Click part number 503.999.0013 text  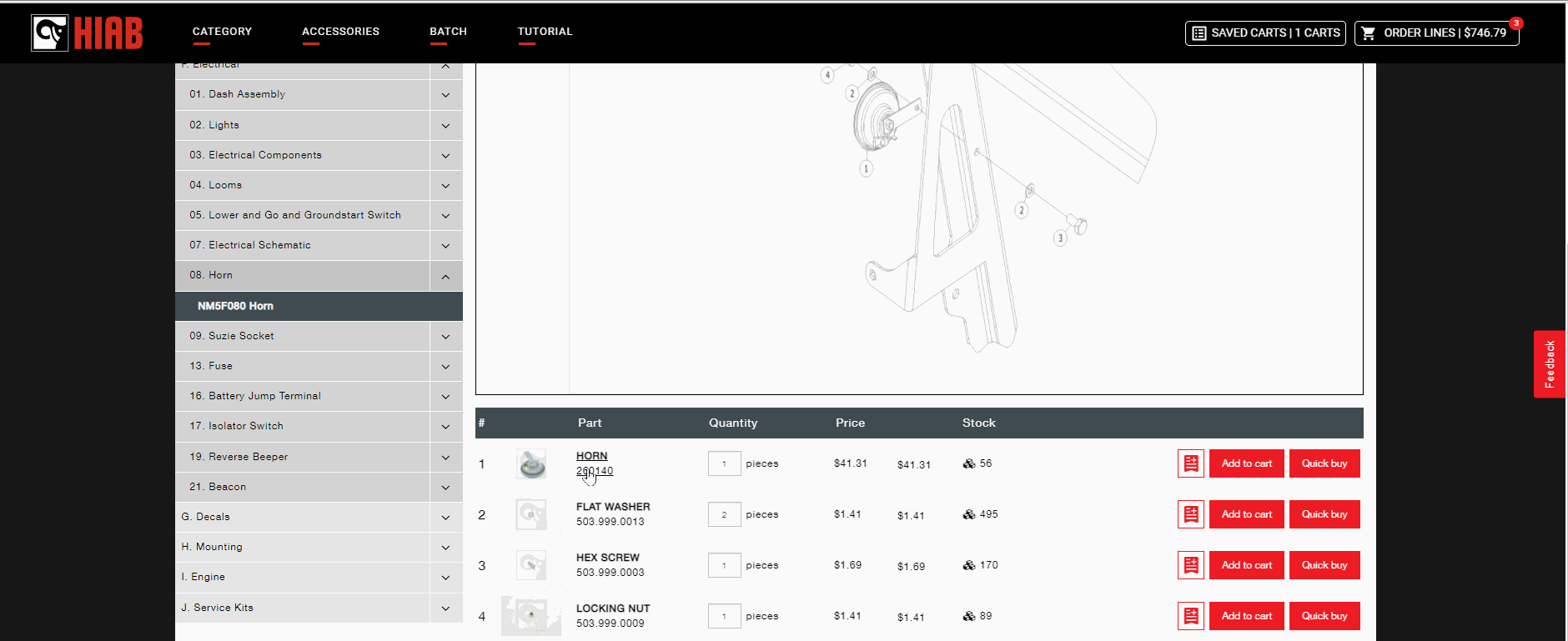coord(611,522)
